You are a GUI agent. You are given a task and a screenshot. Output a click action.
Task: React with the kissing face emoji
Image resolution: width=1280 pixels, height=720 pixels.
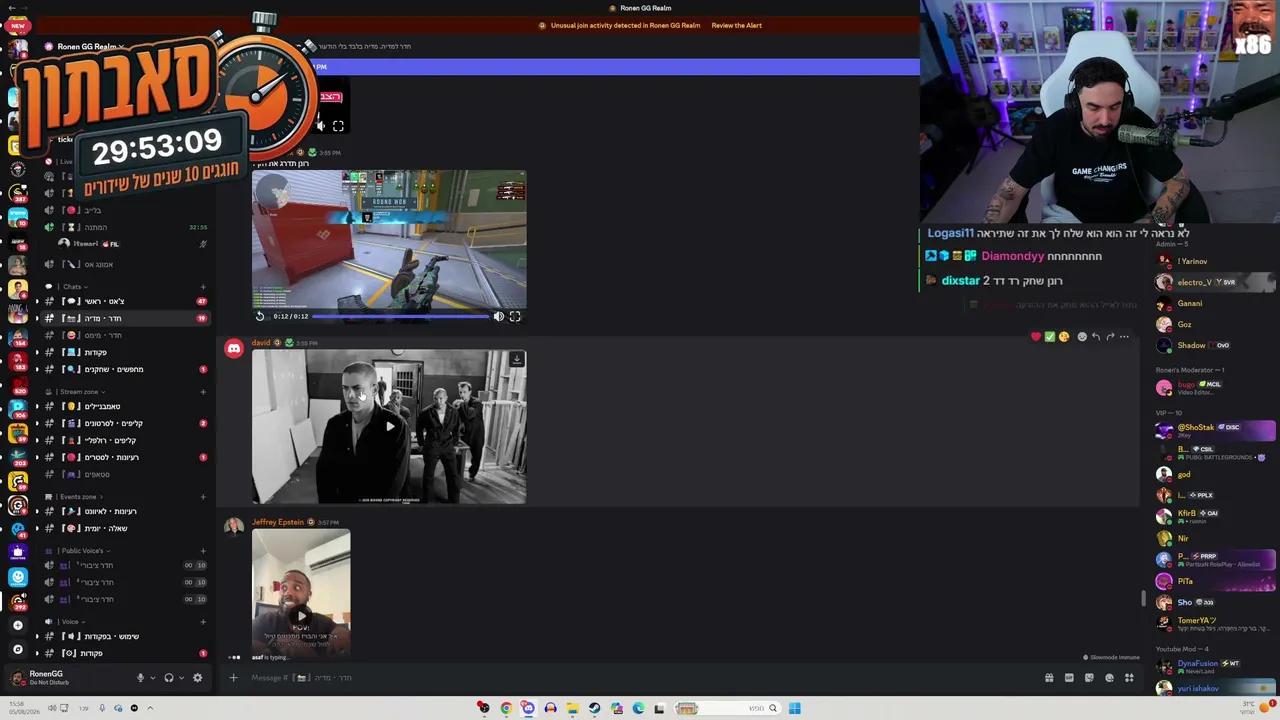[x=1064, y=337]
